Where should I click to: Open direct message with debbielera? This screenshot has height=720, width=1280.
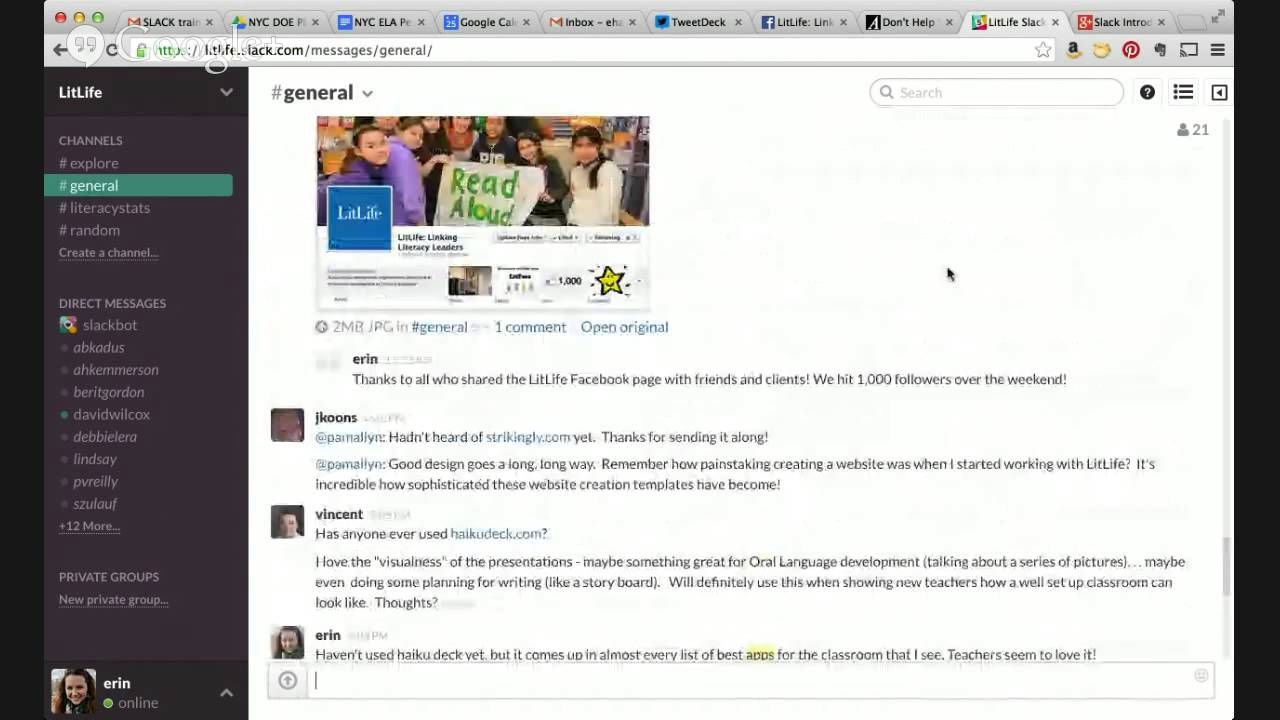[x=105, y=437]
